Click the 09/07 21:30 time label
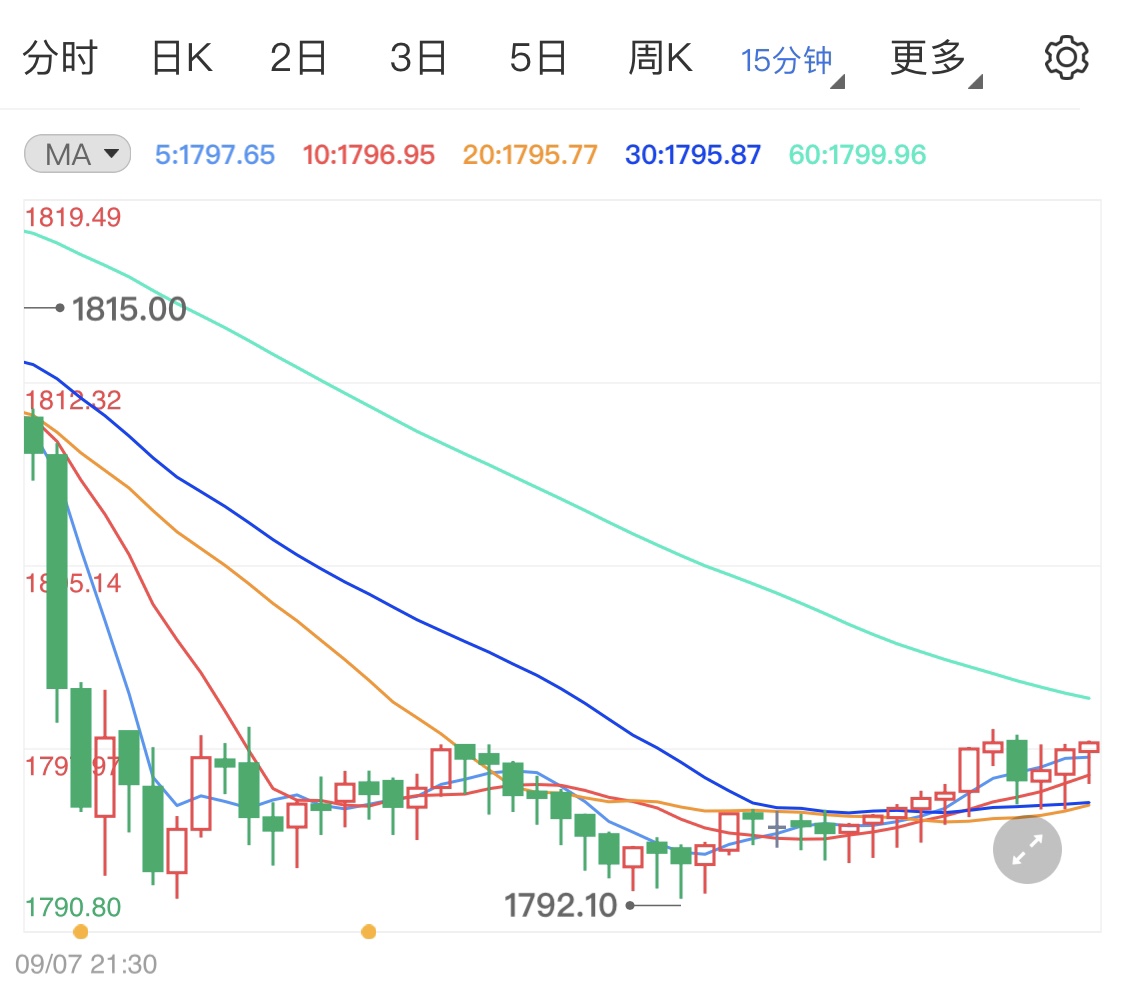The width and height of the screenshot is (1125, 994). 86,964
